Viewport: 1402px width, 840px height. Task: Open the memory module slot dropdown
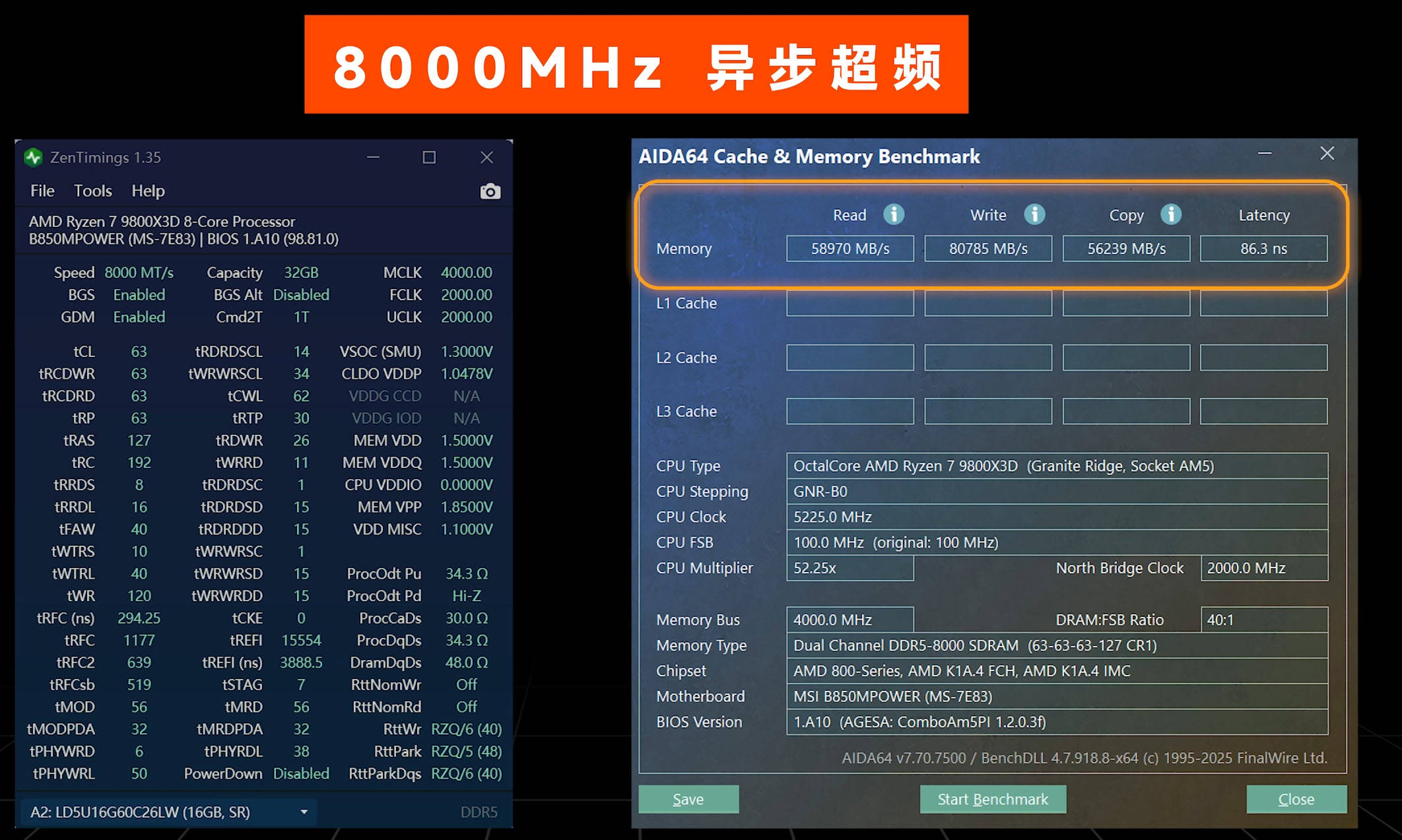click(x=303, y=812)
